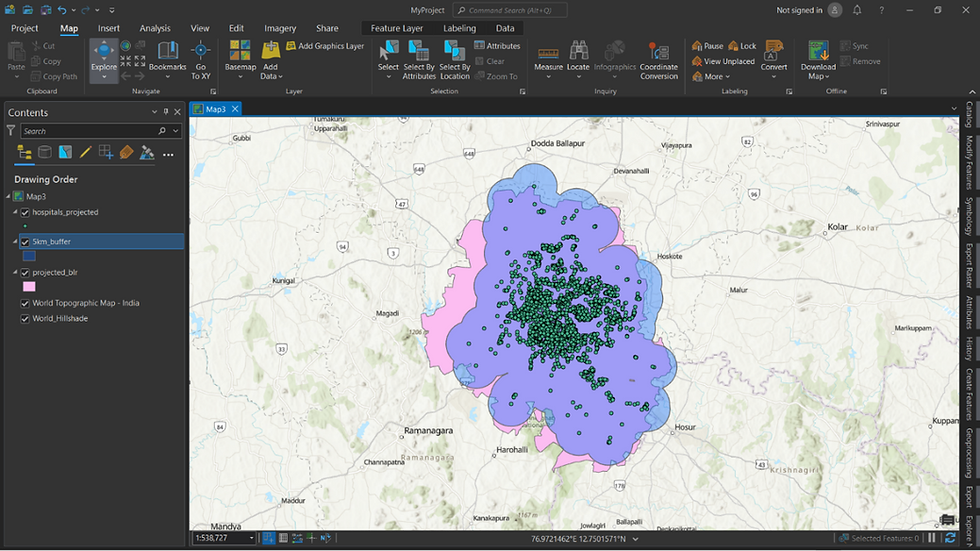The image size is (980, 551).
Task: Collapse 5km_buffer layer legend
Action: [x=15, y=242]
